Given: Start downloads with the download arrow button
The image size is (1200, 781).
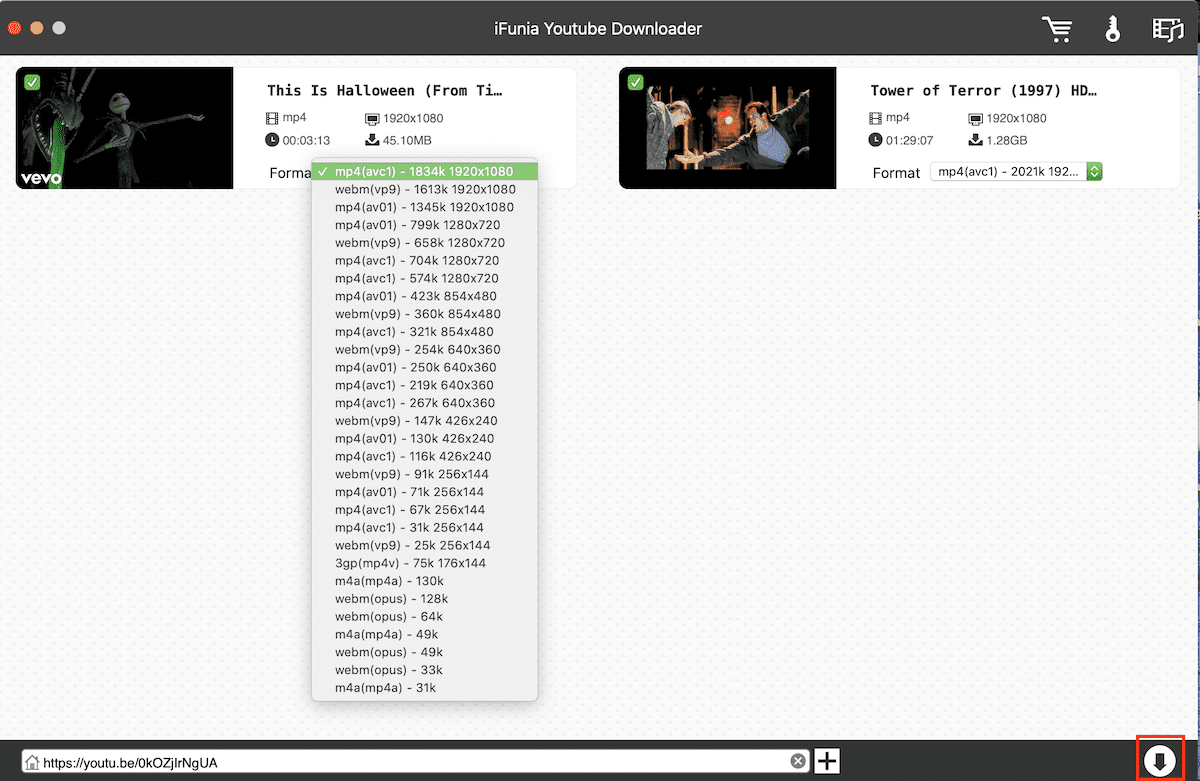Looking at the screenshot, I should (x=1160, y=761).
